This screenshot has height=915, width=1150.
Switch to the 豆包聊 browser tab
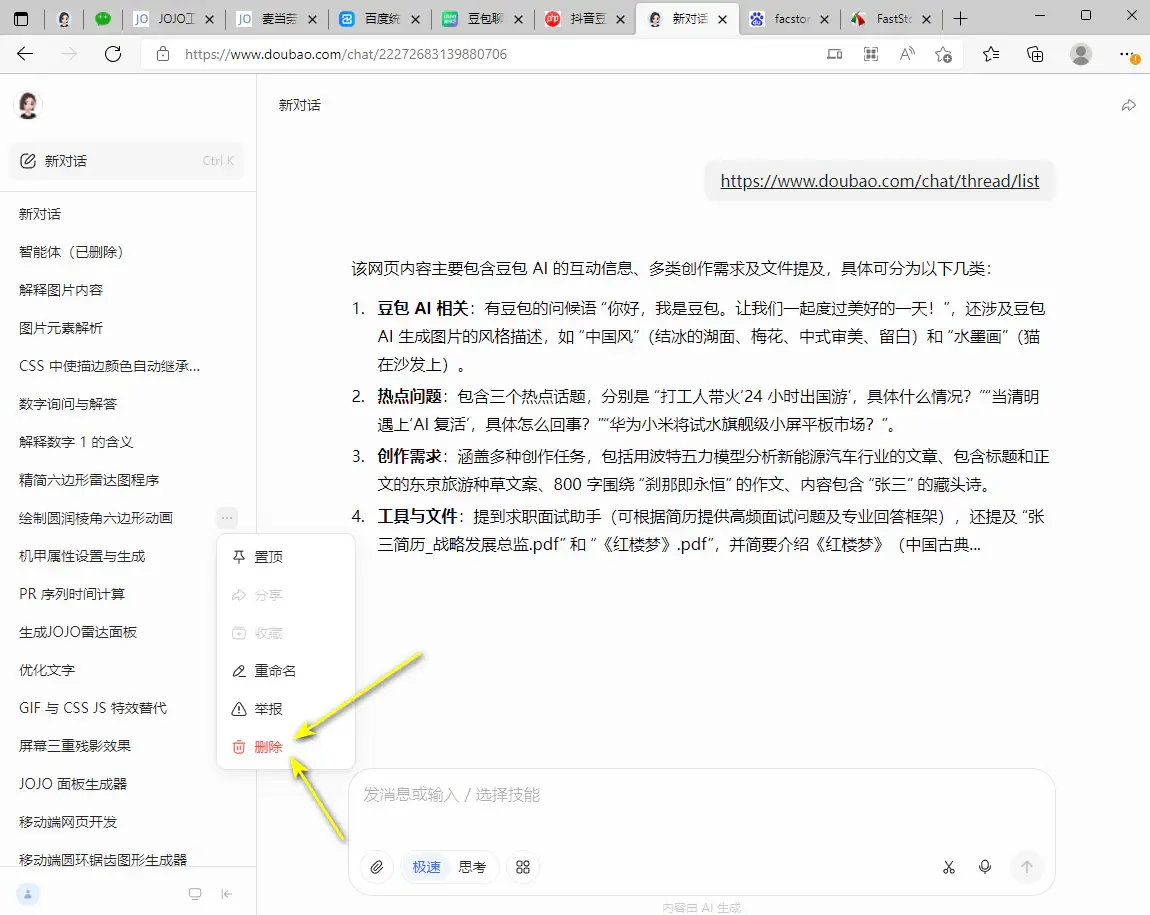[x=483, y=19]
